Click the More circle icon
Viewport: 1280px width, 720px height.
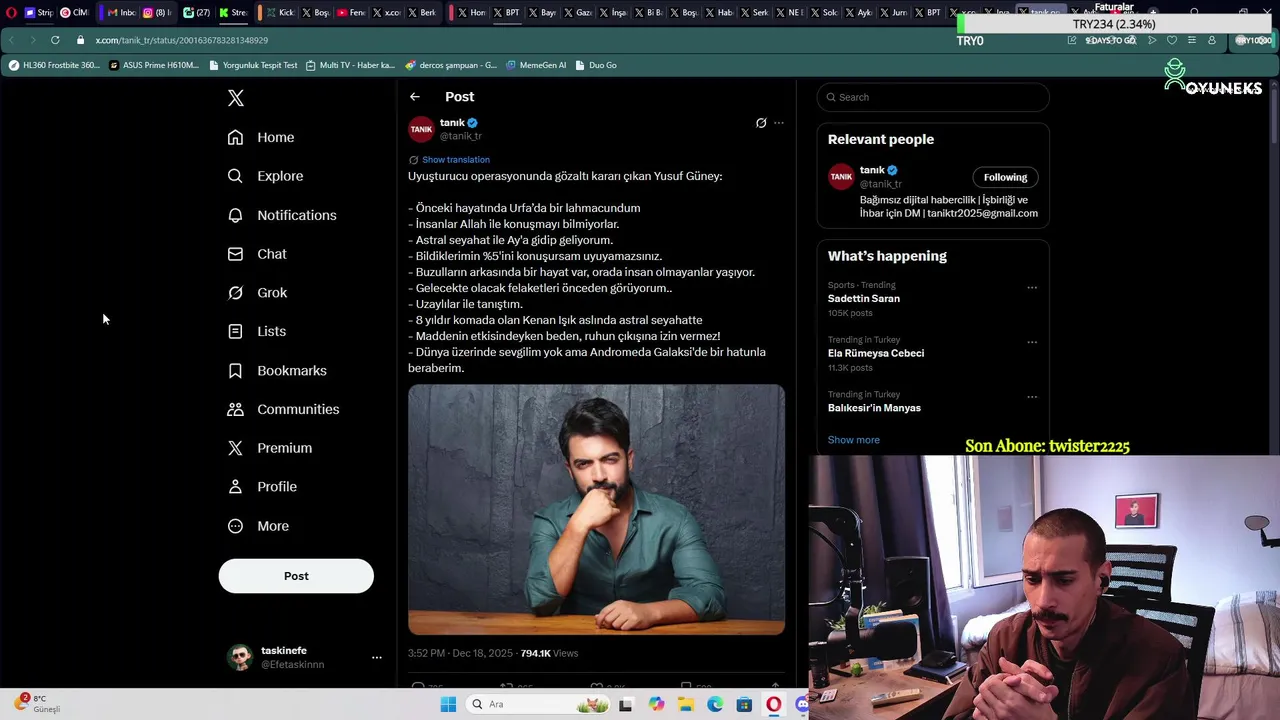[235, 526]
